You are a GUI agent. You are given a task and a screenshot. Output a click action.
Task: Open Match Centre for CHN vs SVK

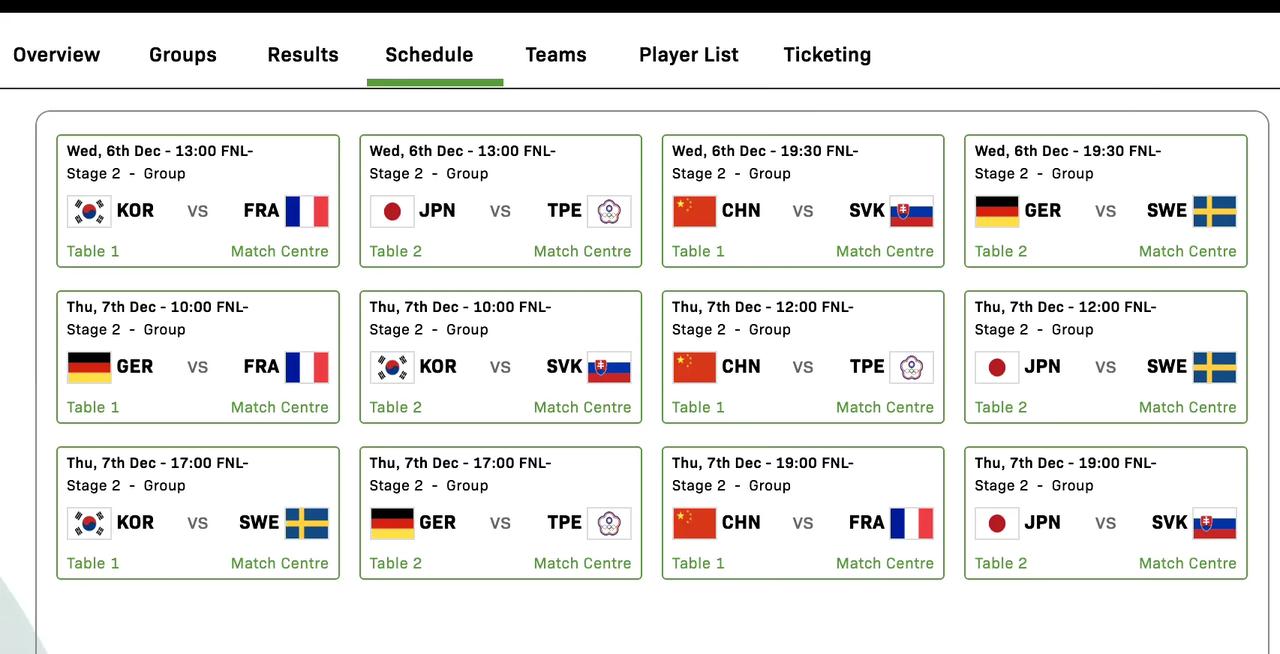click(x=885, y=251)
